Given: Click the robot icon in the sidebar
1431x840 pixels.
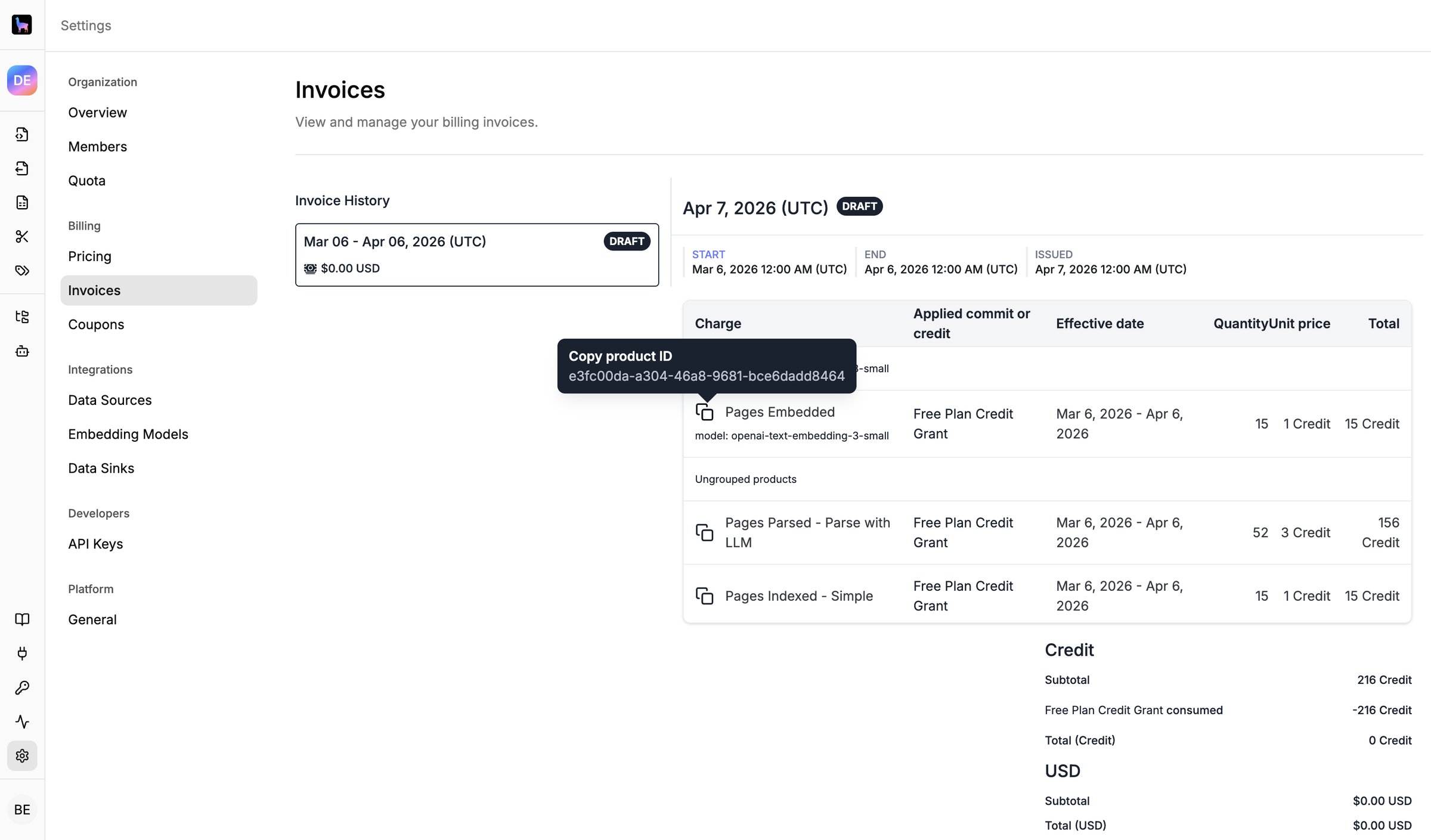Looking at the screenshot, I should [22, 351].
